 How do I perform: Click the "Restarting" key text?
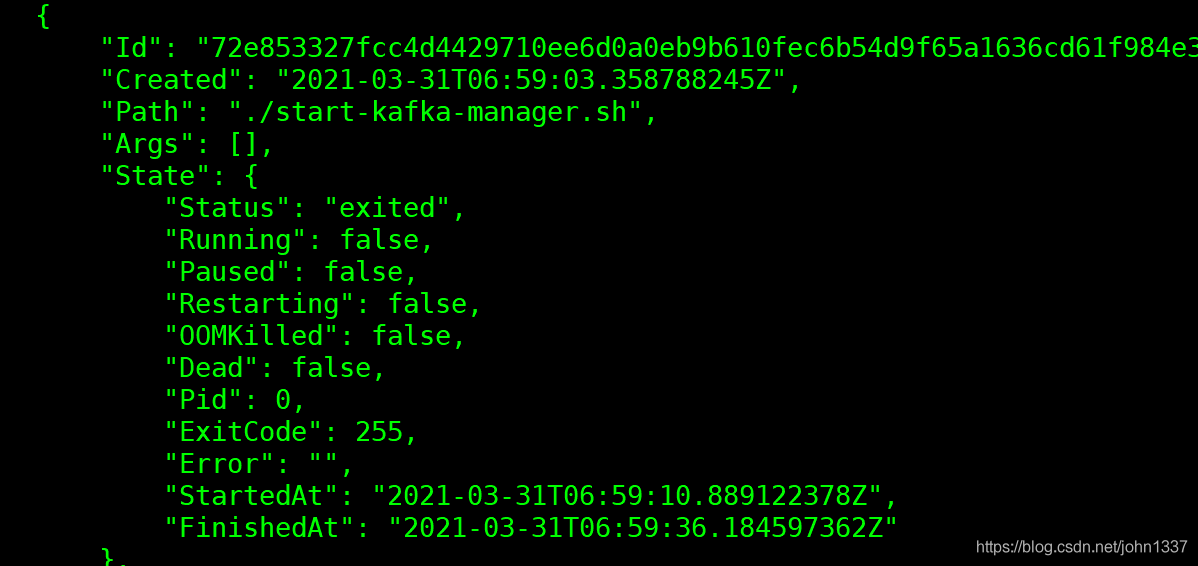(259, 303)
